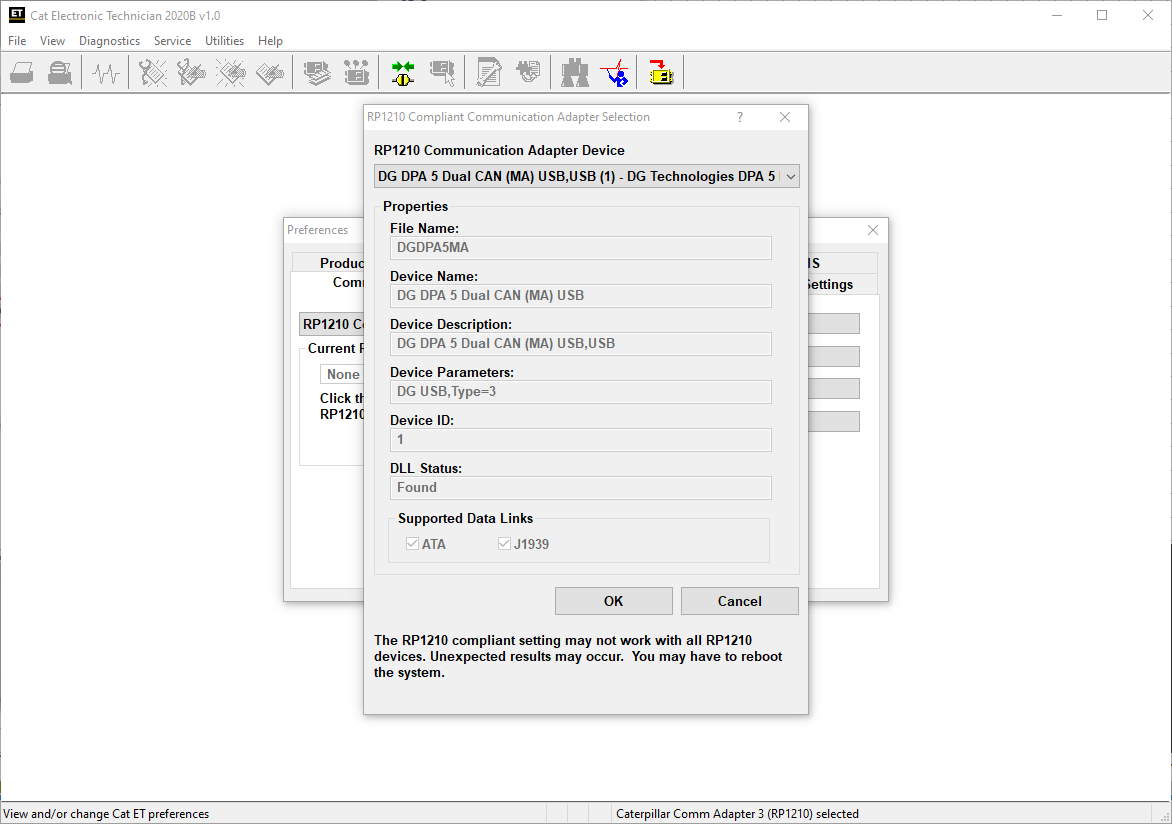Click the Print toolbar icon
Viewport: 1172px width, 824px height.
[22, 73]
